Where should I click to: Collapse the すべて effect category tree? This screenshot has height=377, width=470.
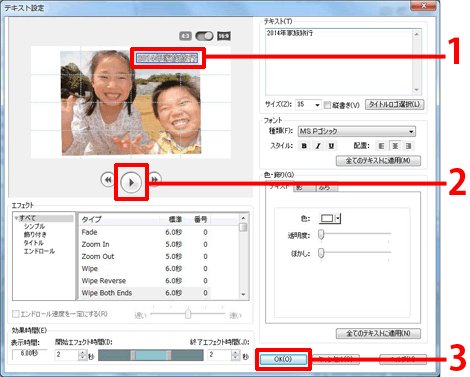pyautogui.click(x=16, y=218)
